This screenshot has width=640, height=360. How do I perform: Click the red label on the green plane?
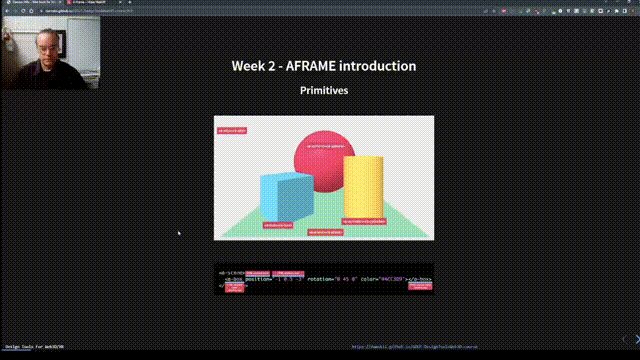[326, 232]
